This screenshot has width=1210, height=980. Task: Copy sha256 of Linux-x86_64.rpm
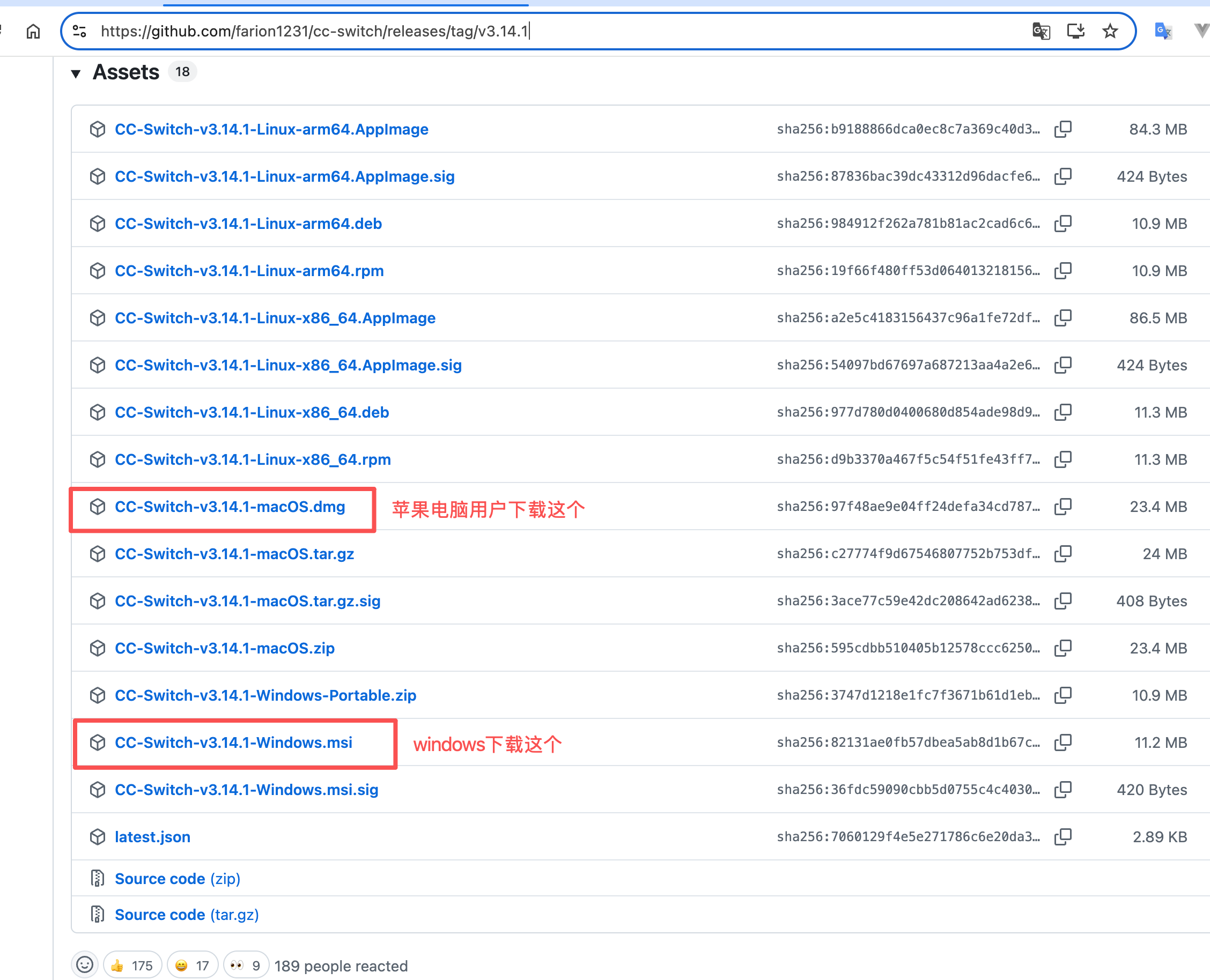pyautogui.click(x=1063, y=459)
